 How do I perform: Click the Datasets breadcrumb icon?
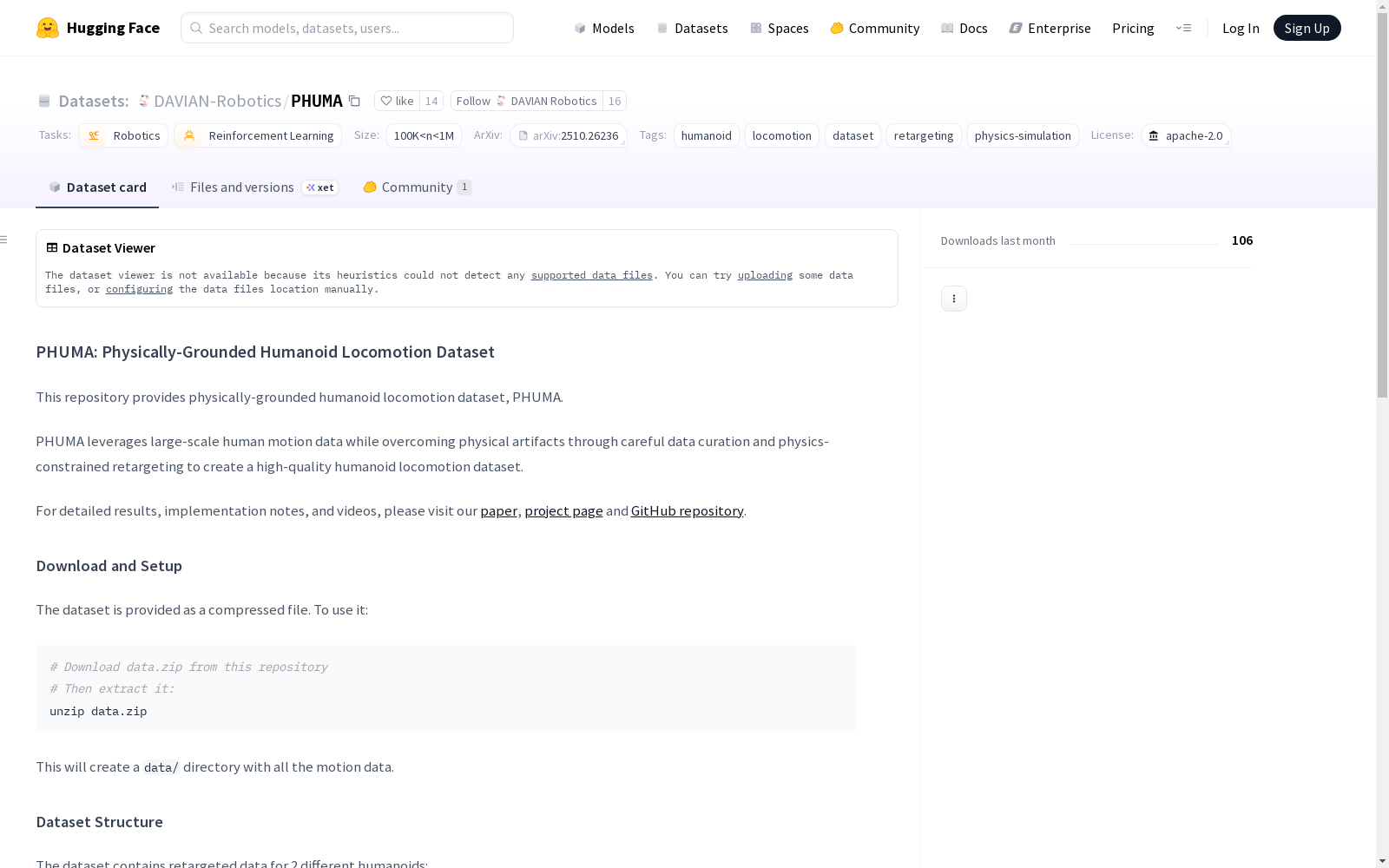click(44, 101)
